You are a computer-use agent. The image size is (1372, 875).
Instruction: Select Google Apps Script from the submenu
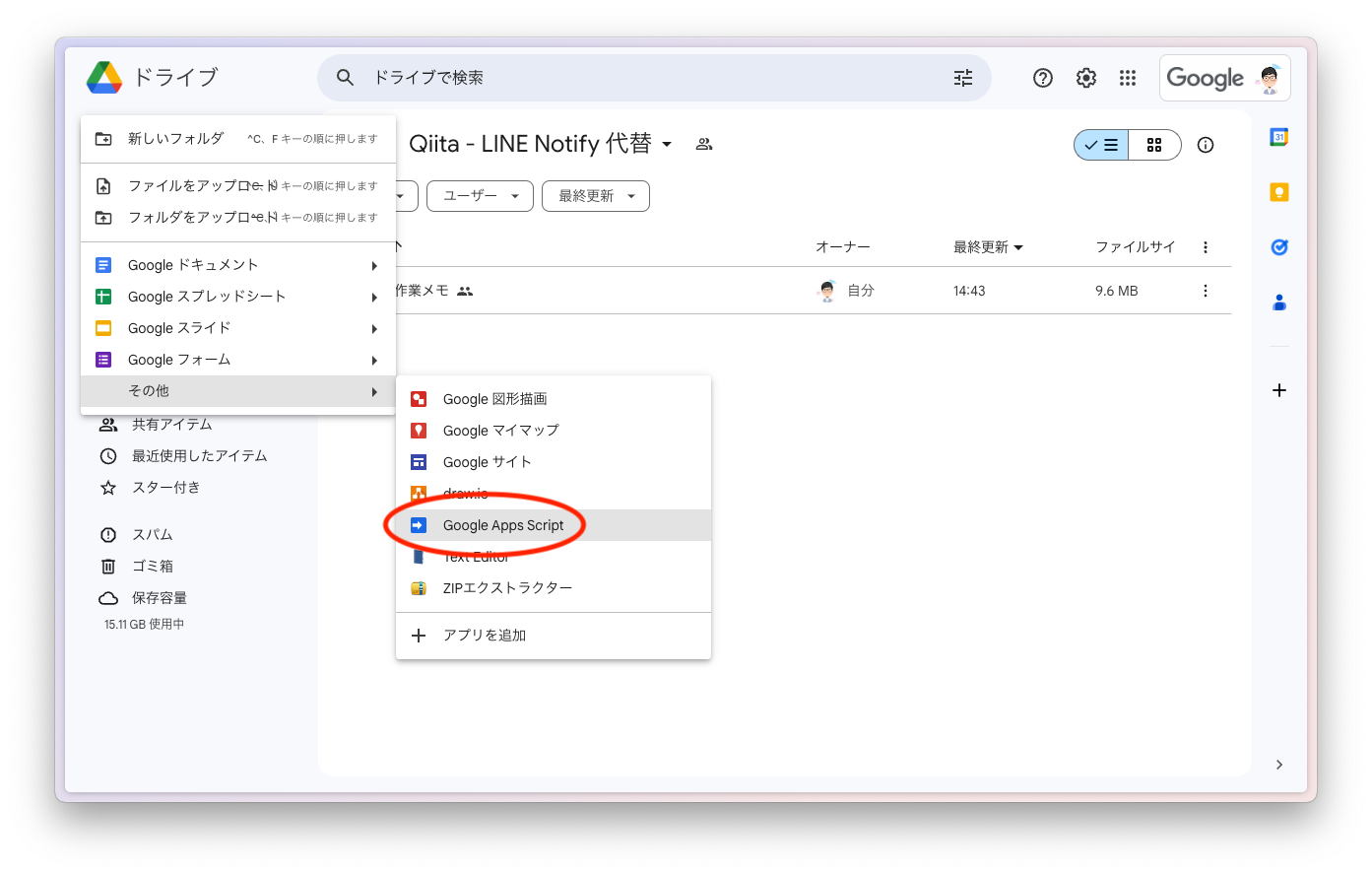point(504,524)
